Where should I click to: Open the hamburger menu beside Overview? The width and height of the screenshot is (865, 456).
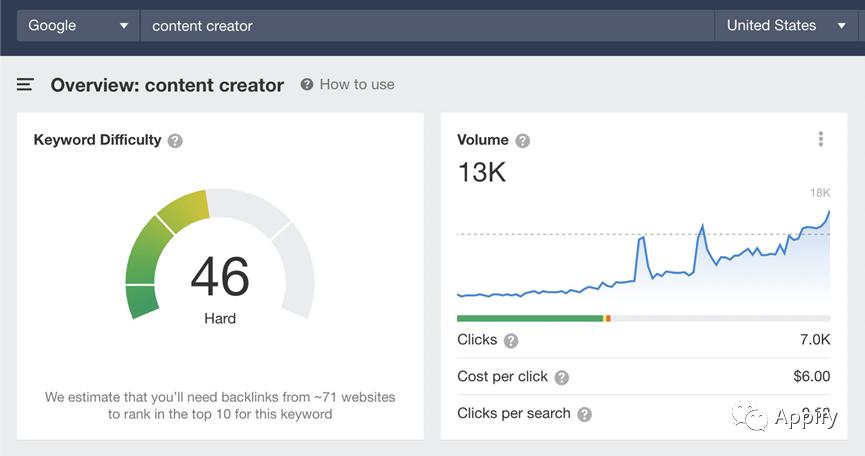tap(26, 85)
